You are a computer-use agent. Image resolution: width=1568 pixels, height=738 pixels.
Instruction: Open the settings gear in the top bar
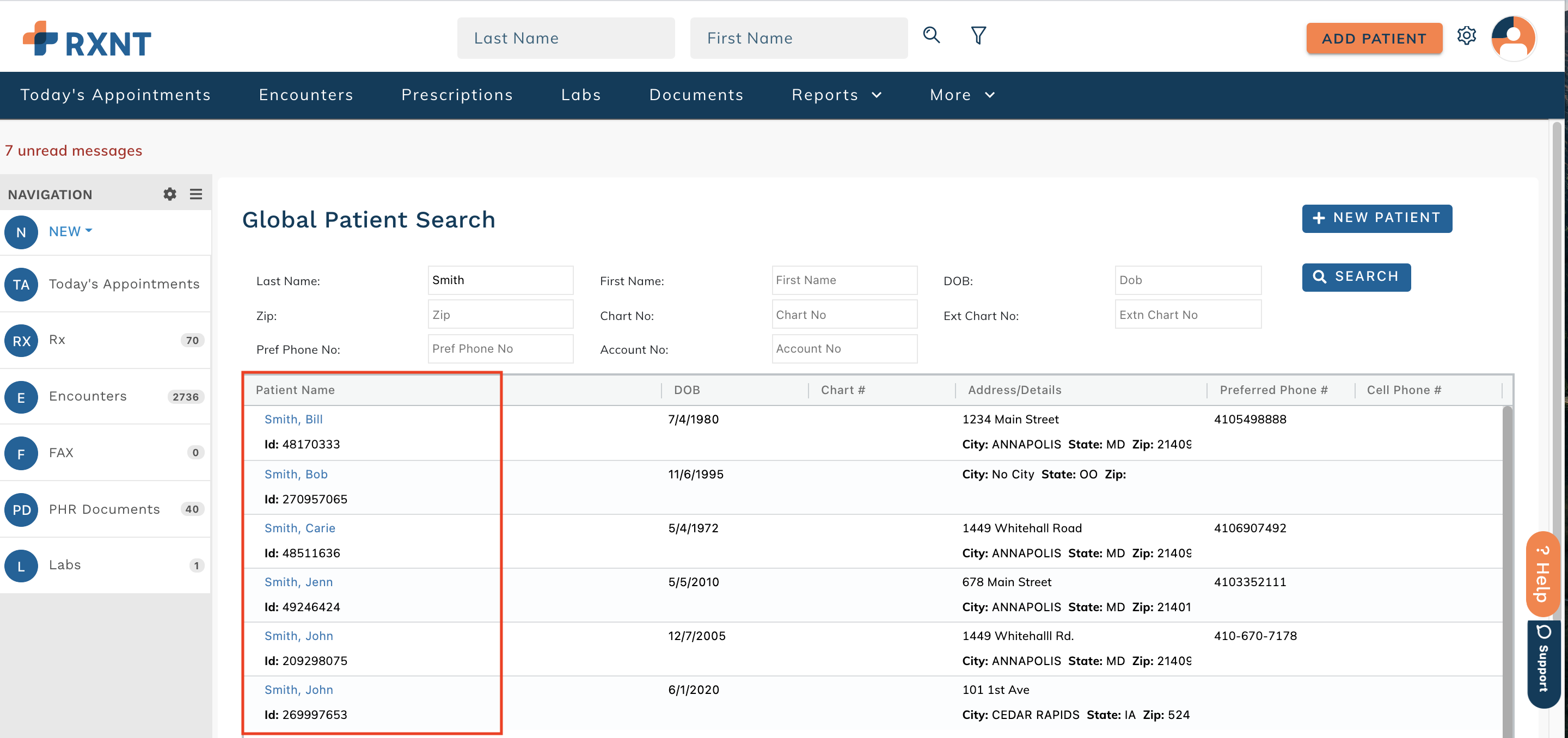pyautogui.click(x=1467, y=36)
